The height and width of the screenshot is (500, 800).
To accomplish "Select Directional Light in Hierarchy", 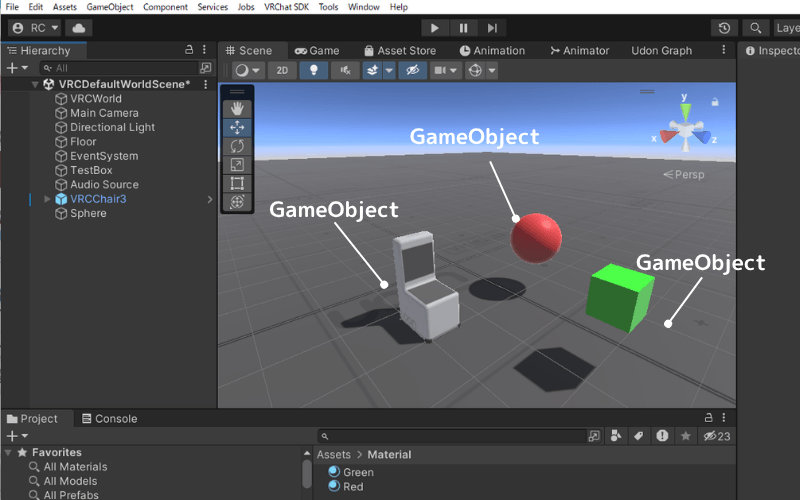I will tap(112, 127).
